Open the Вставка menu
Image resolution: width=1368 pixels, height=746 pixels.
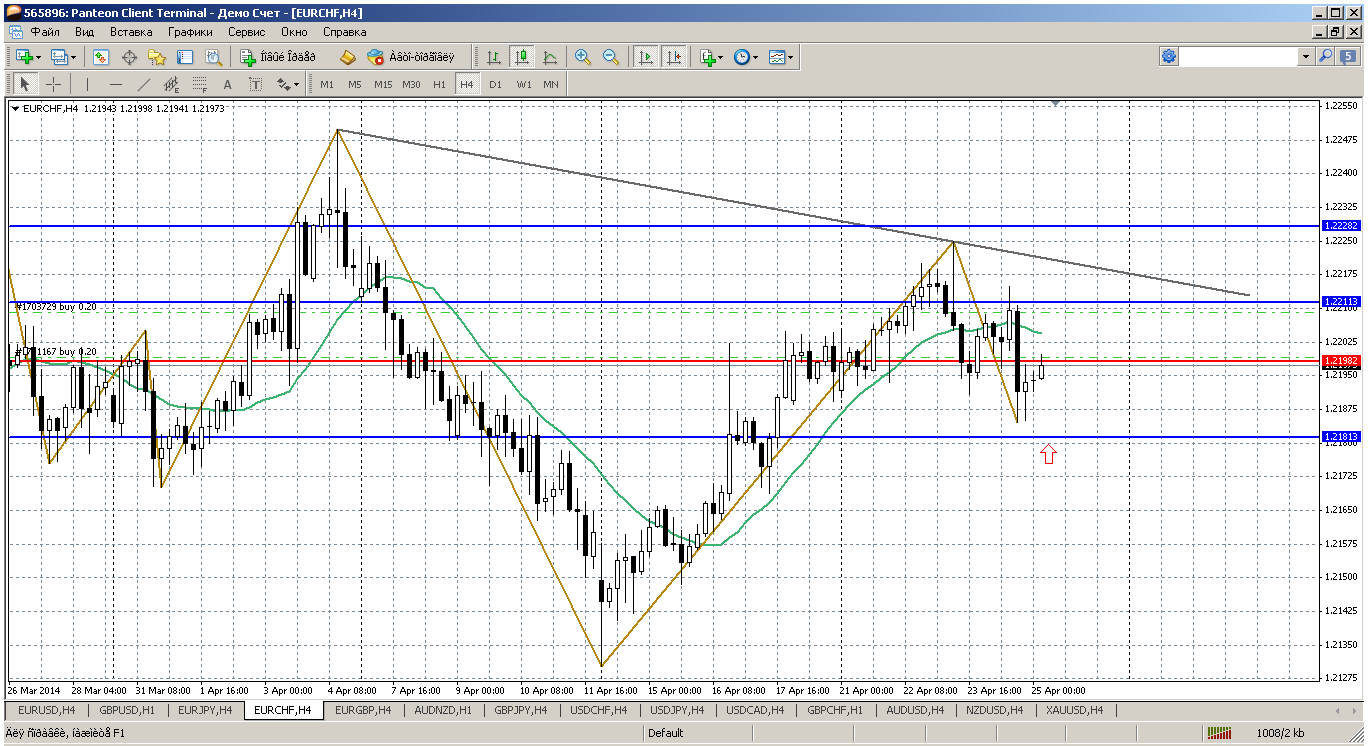point(131,32)
